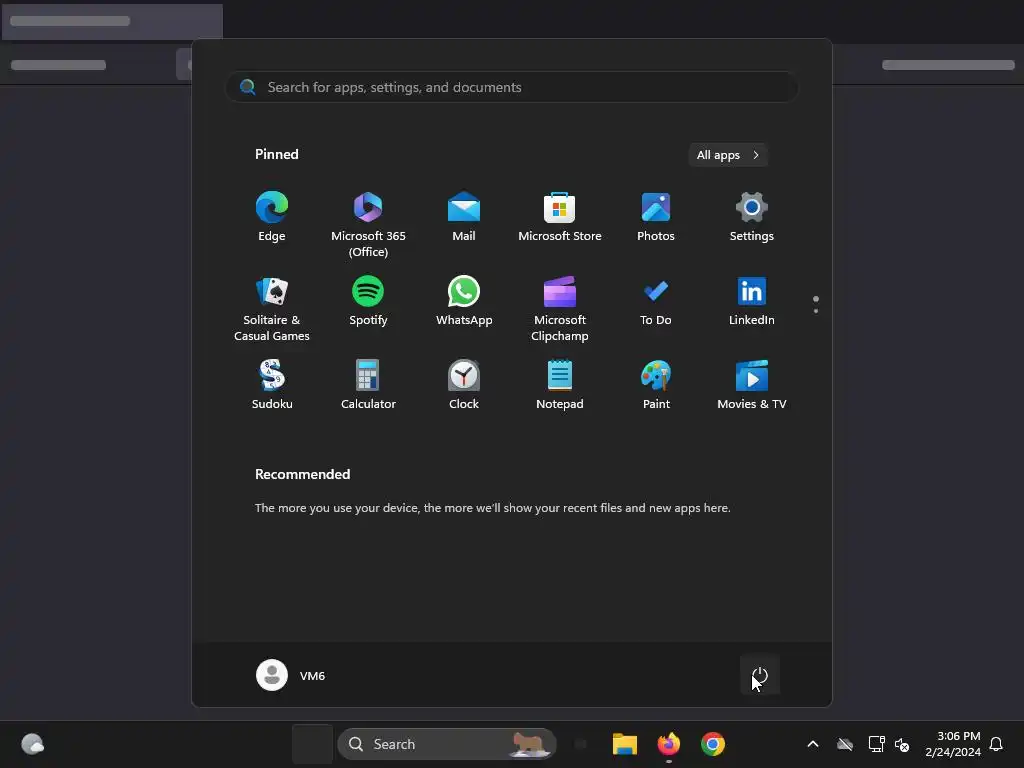1024x768 pixels.
Task: Launch the Clock app
Action: pyautogui.click(x=464, y=385)
